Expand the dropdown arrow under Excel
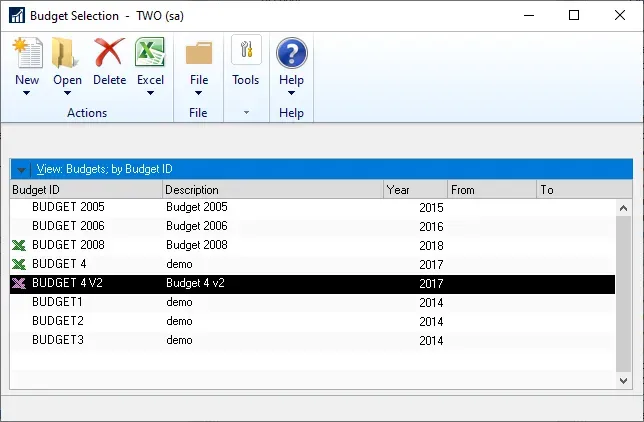 pos(150,94)
